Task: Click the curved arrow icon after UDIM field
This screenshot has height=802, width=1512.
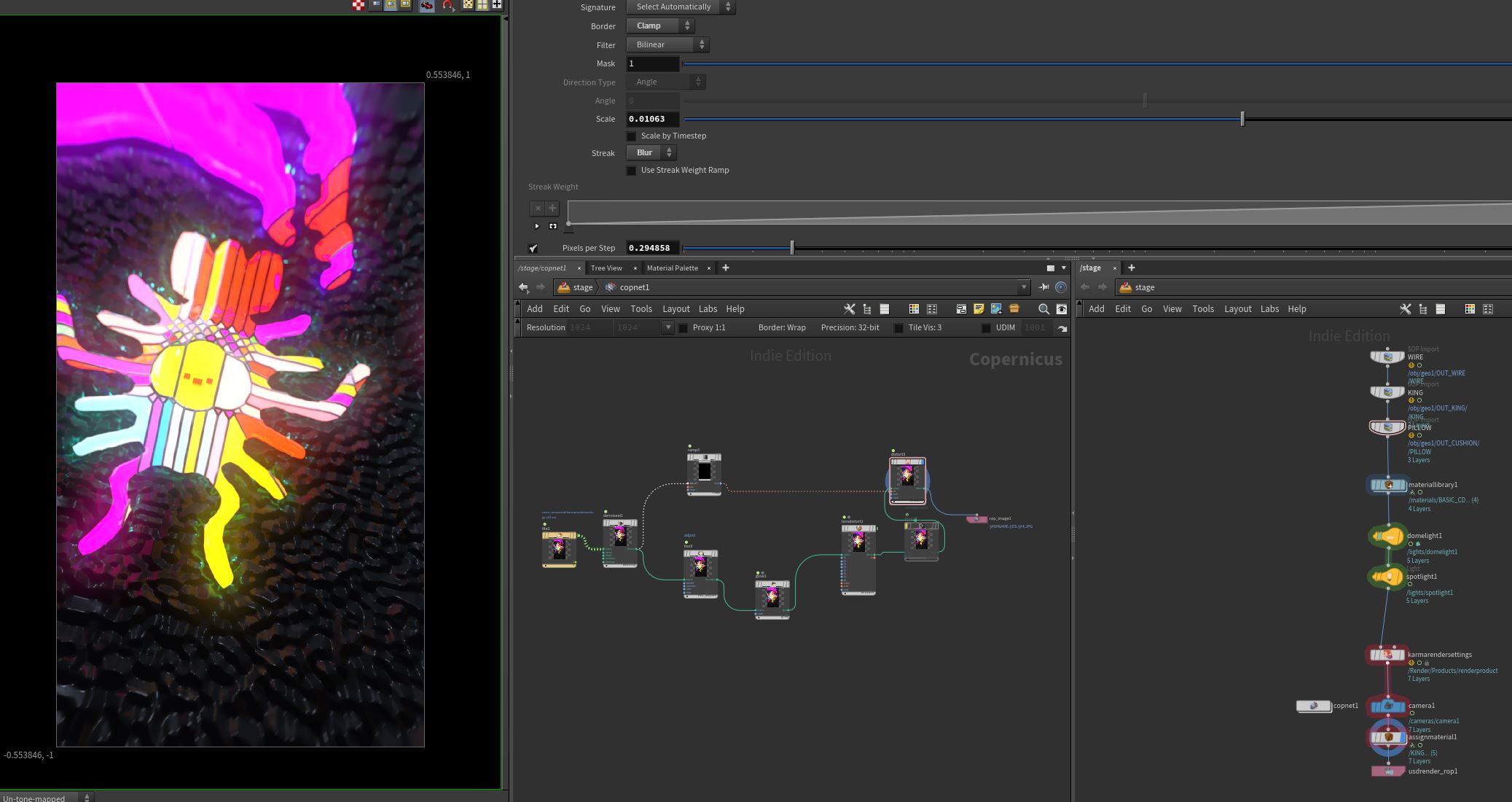Action: click(1062, 328)
